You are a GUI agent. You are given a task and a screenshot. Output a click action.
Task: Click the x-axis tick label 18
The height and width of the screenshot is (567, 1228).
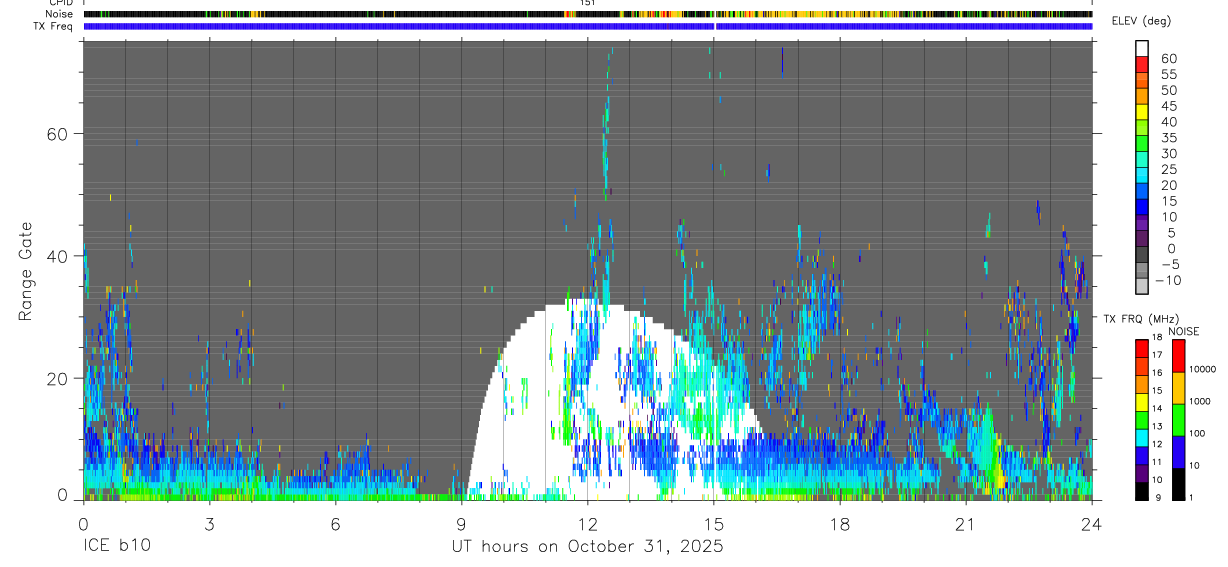[840, 524]
